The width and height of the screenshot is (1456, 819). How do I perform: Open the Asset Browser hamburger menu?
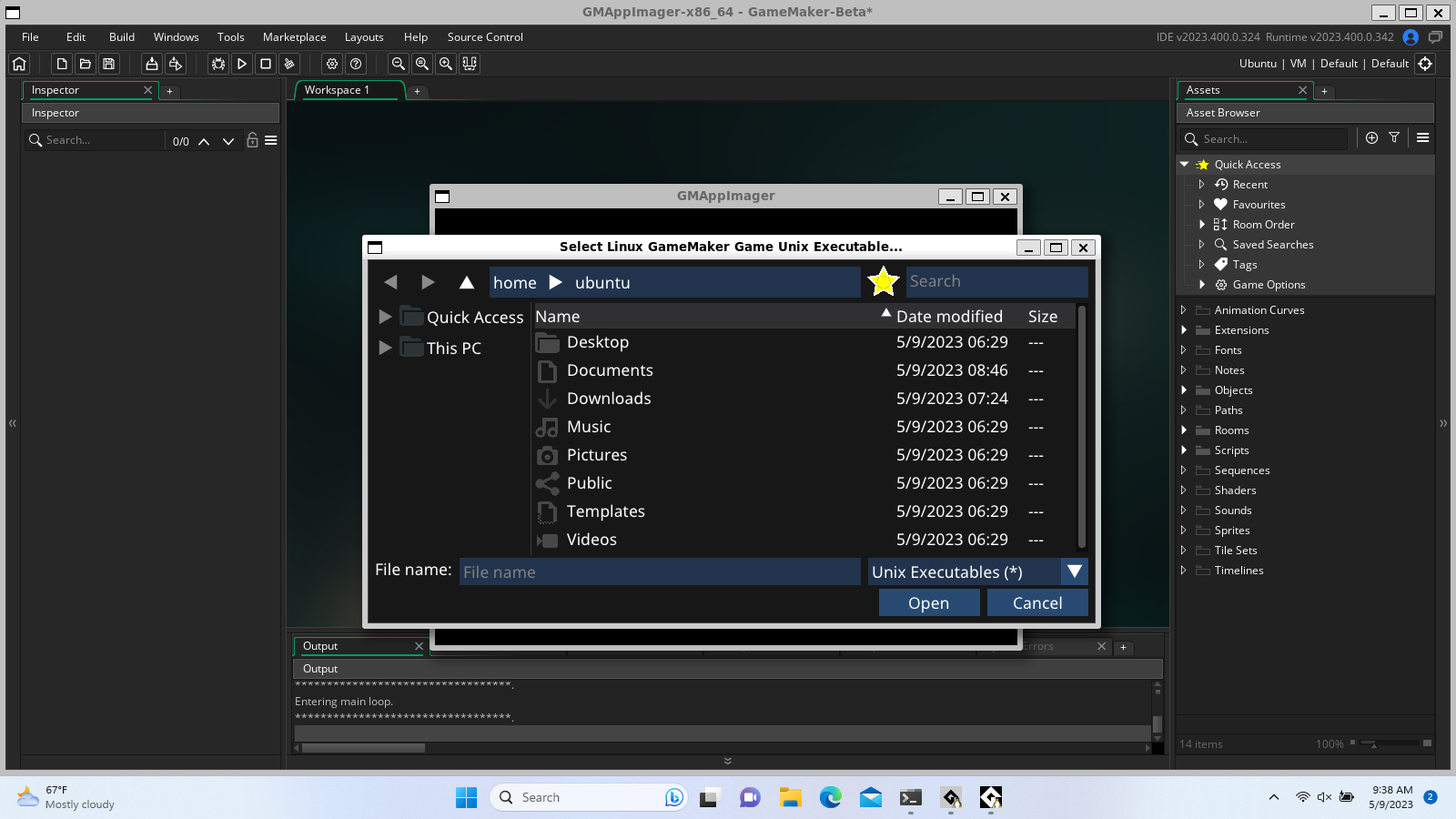(x=1423, y=138)
